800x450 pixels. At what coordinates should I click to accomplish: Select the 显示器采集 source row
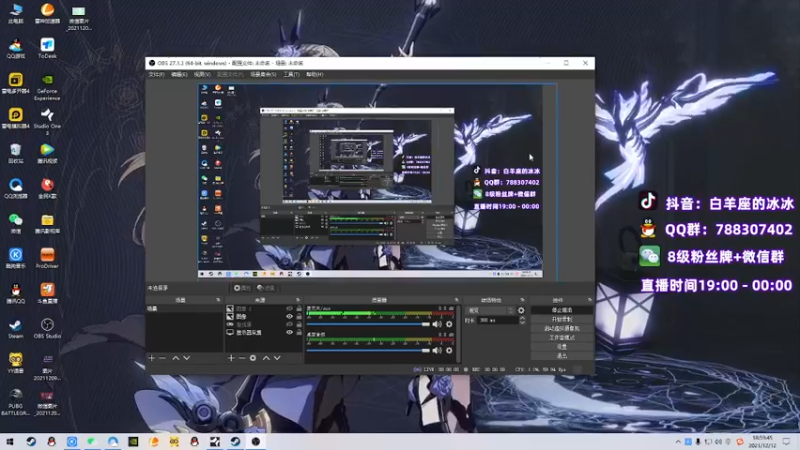(264, 332)
